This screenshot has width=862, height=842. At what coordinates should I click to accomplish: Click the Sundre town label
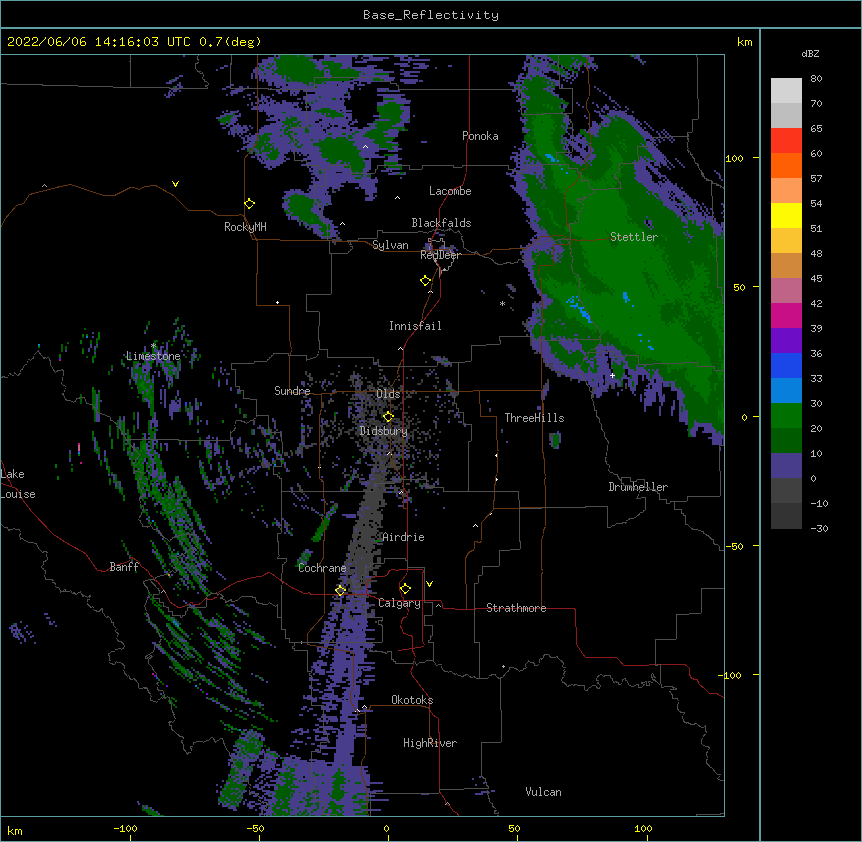(x=292, y=391)
